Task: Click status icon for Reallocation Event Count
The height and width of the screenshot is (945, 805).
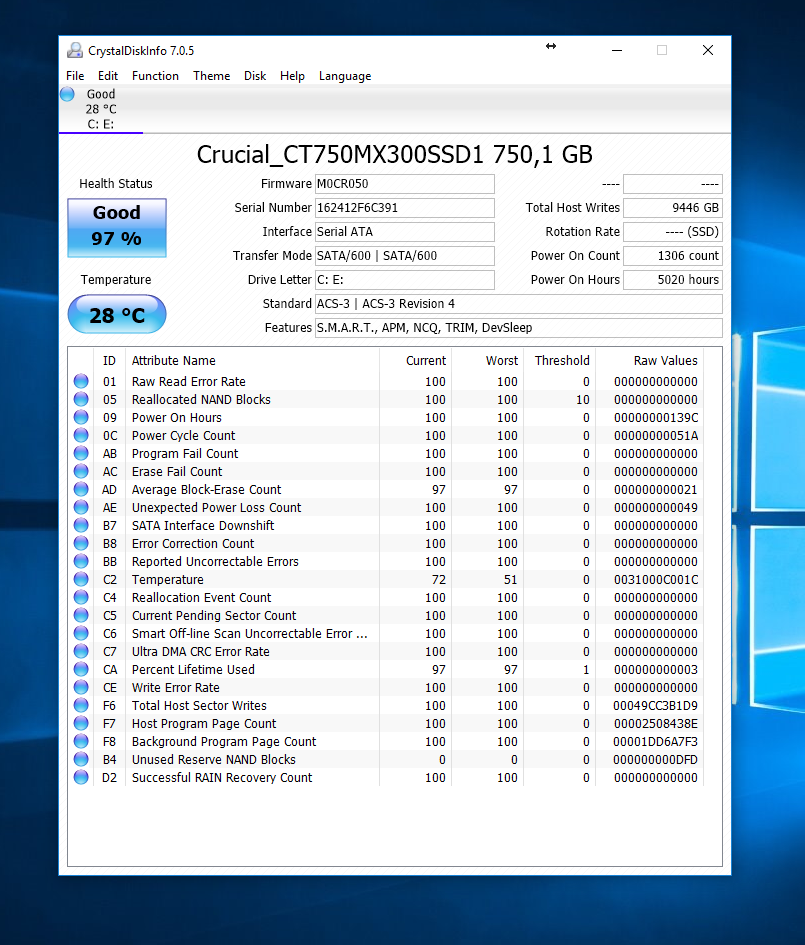Action: (x=81, y=597)
